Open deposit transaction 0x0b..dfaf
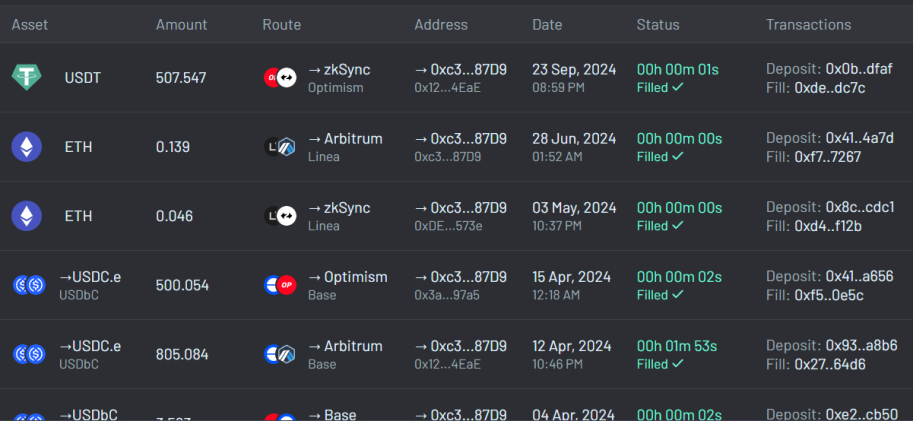This screenshot has width=913, height=421. point(859,69)
